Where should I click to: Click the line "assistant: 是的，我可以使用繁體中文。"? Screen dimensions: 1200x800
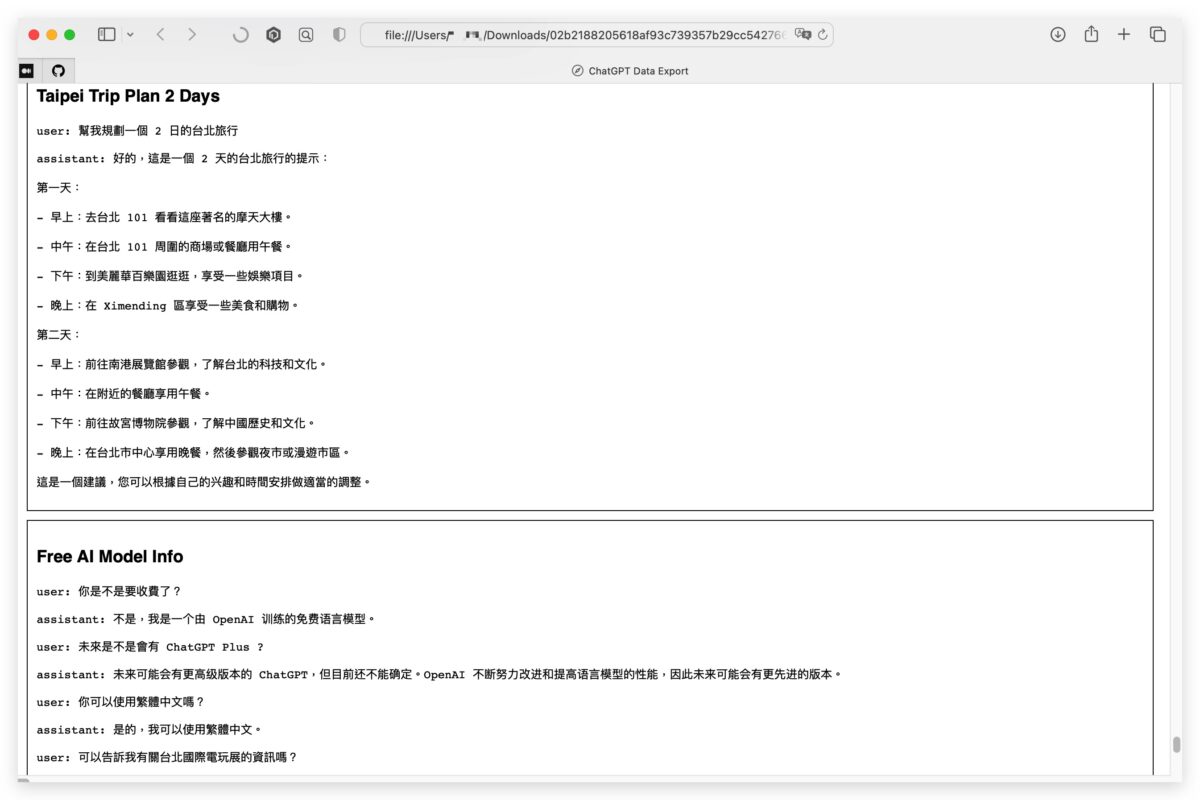(149, 729)
